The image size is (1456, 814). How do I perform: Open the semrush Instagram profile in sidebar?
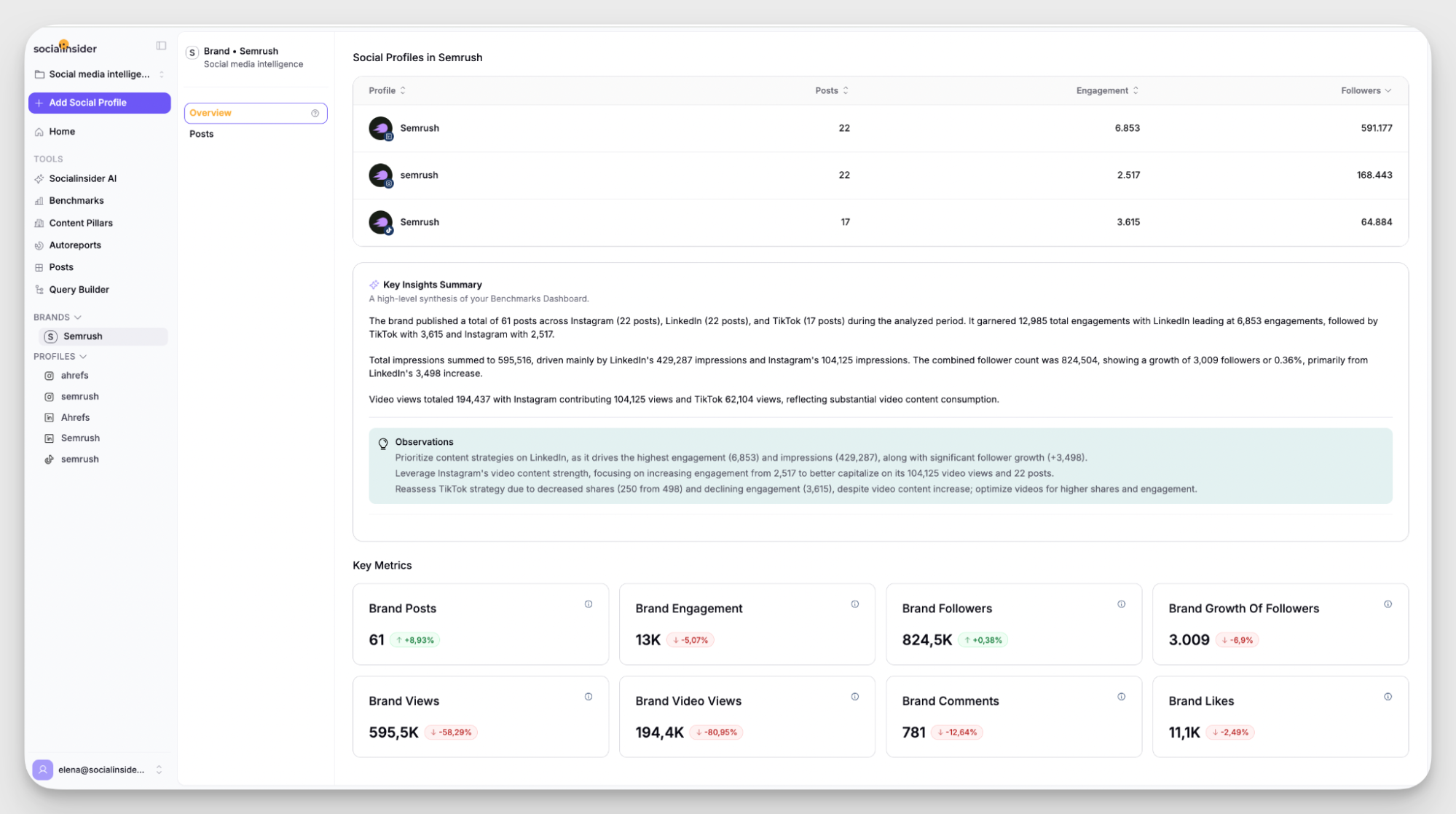79,397
